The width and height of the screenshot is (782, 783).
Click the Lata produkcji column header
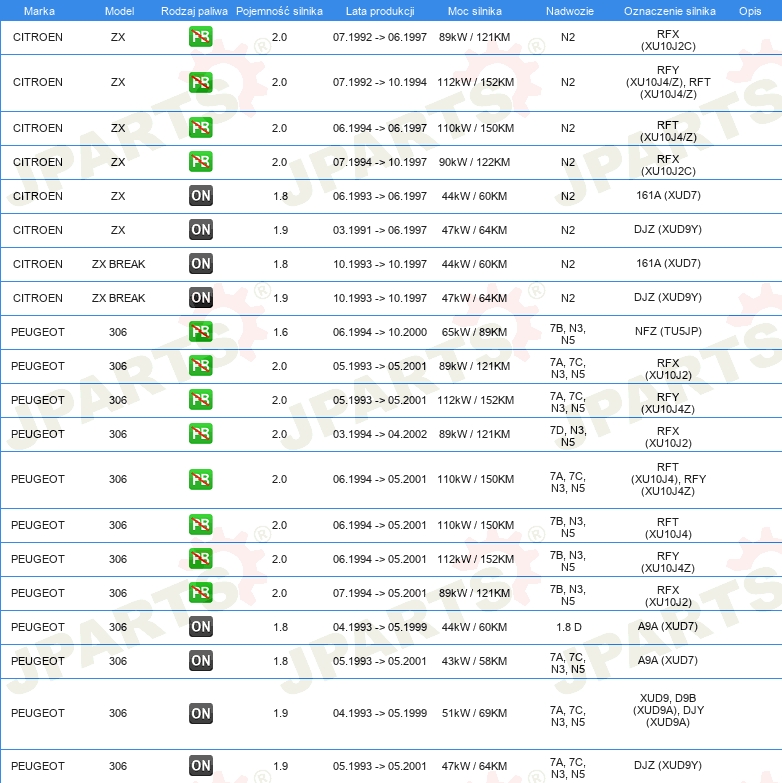(379, 11)
